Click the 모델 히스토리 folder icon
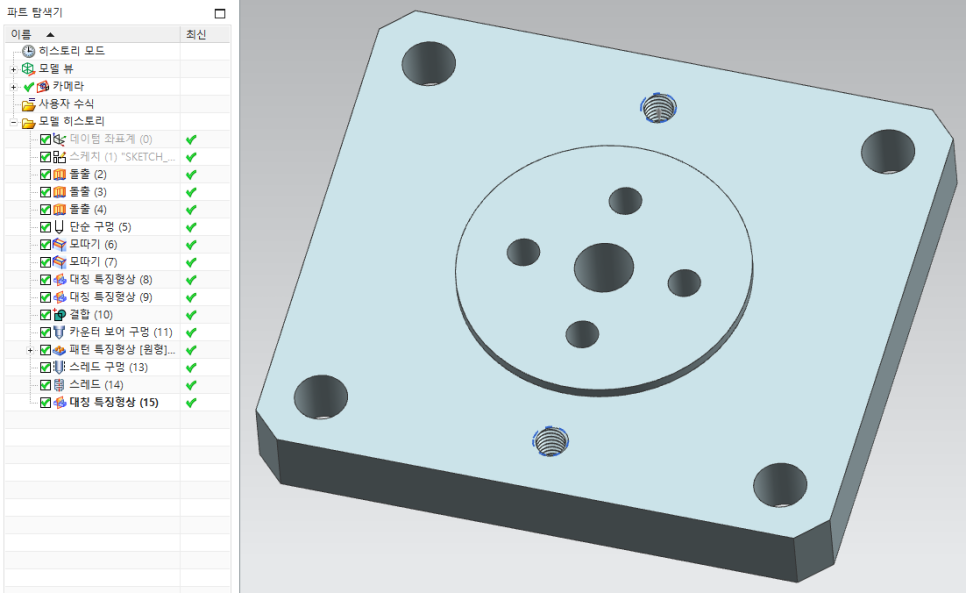Viewport: 966px width, 593px height. click(x=28, y=122)
